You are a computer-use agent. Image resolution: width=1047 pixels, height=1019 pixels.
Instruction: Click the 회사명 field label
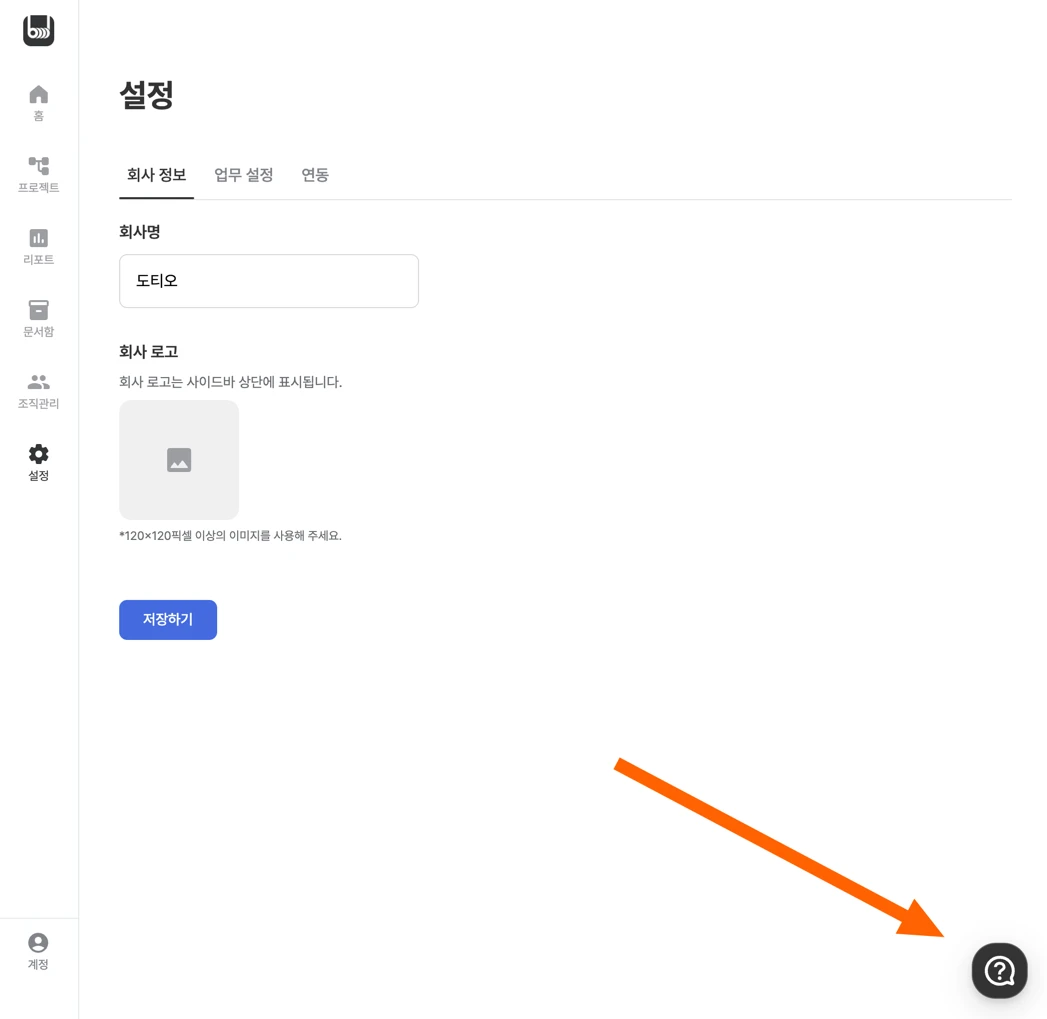140,232
